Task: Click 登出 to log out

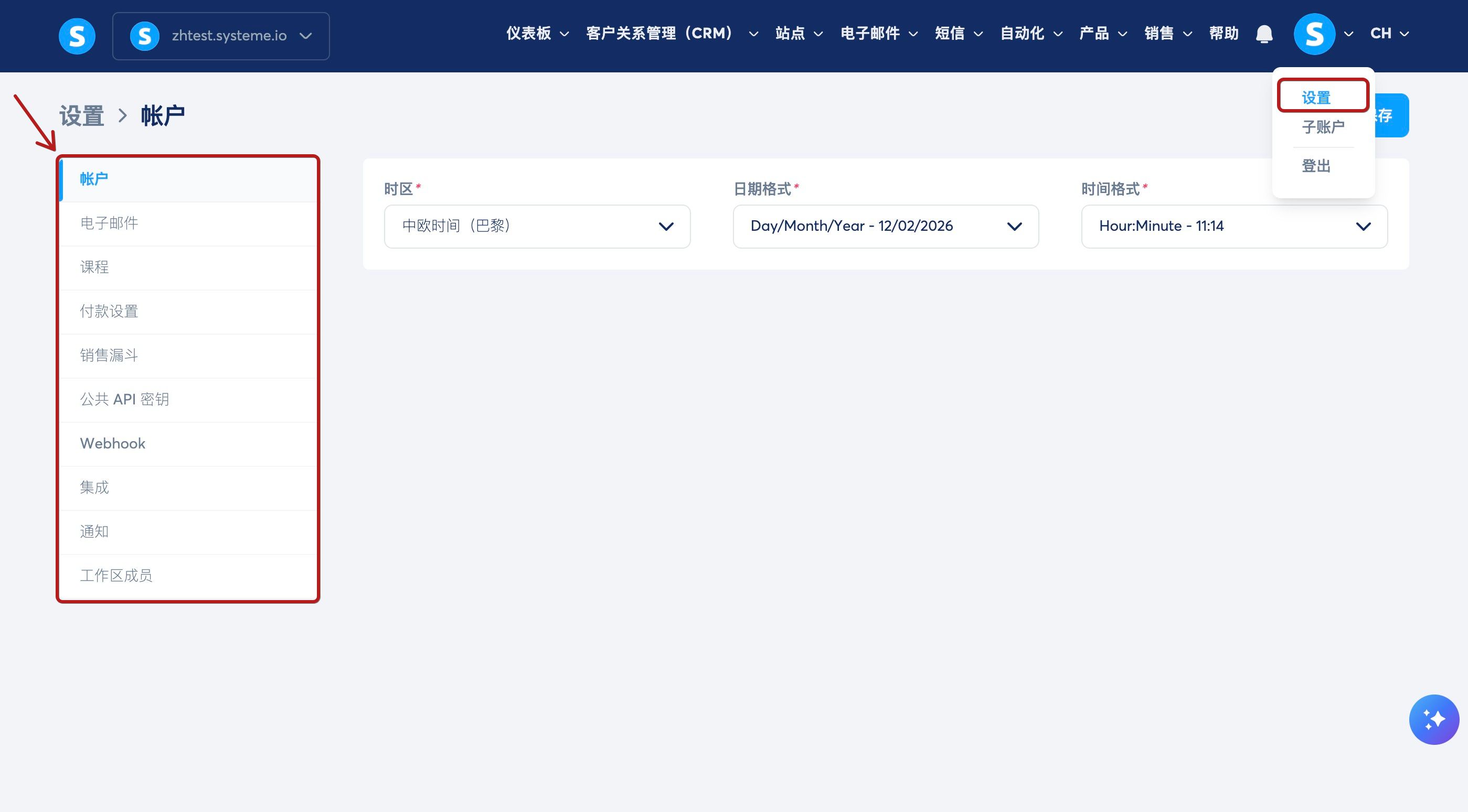Action: 1316,166
